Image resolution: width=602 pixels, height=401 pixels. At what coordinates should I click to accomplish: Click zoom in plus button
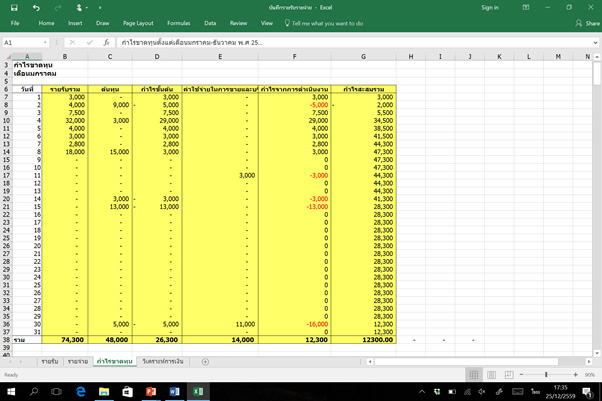576,374
